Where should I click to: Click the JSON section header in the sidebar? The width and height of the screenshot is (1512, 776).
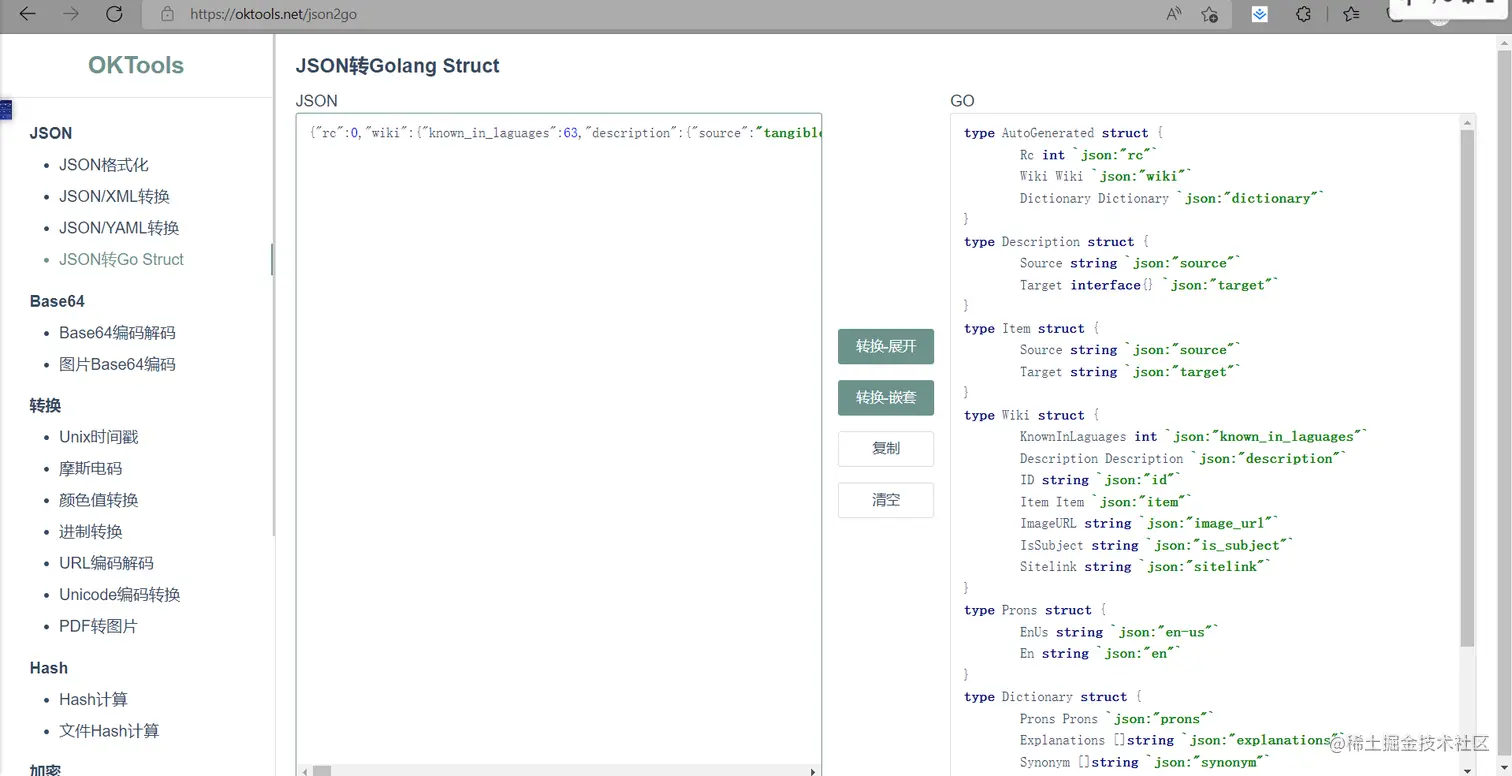click(x=51, y=133)
